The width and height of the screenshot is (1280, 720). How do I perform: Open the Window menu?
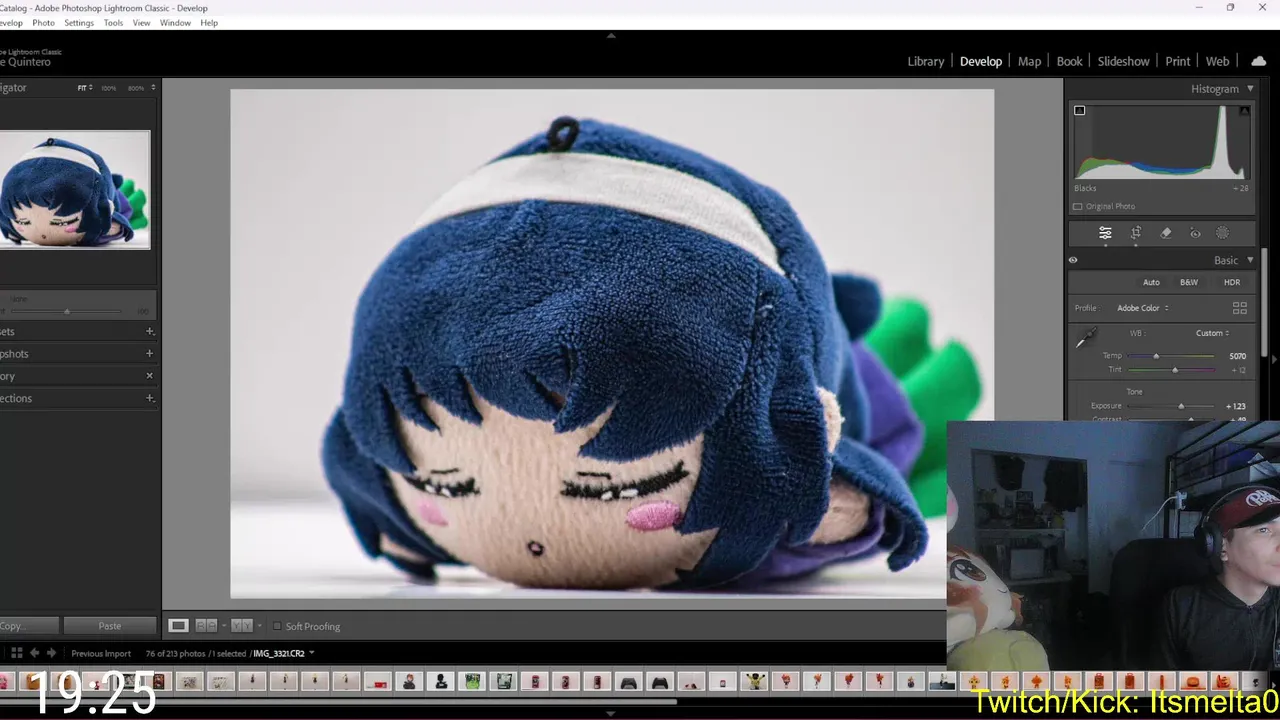(x=175, y=23)
